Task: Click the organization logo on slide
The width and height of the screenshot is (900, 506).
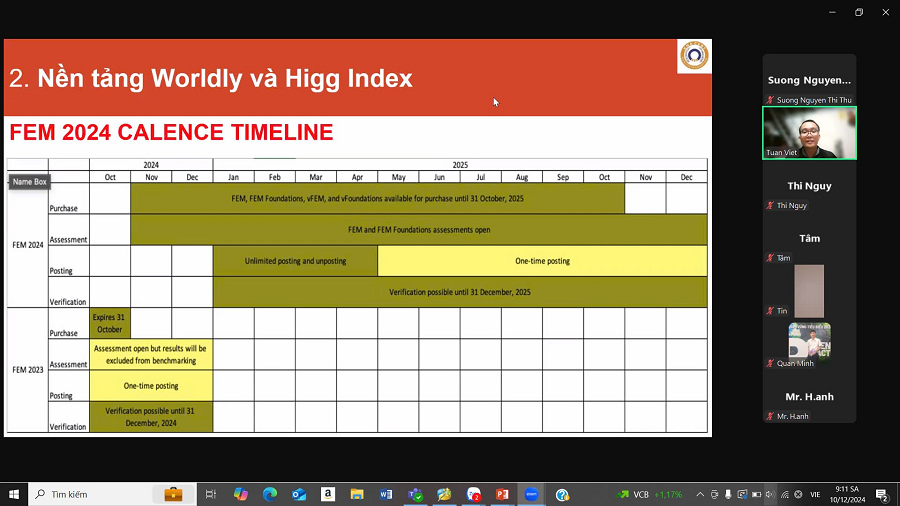Action: [x=694, y=56]
